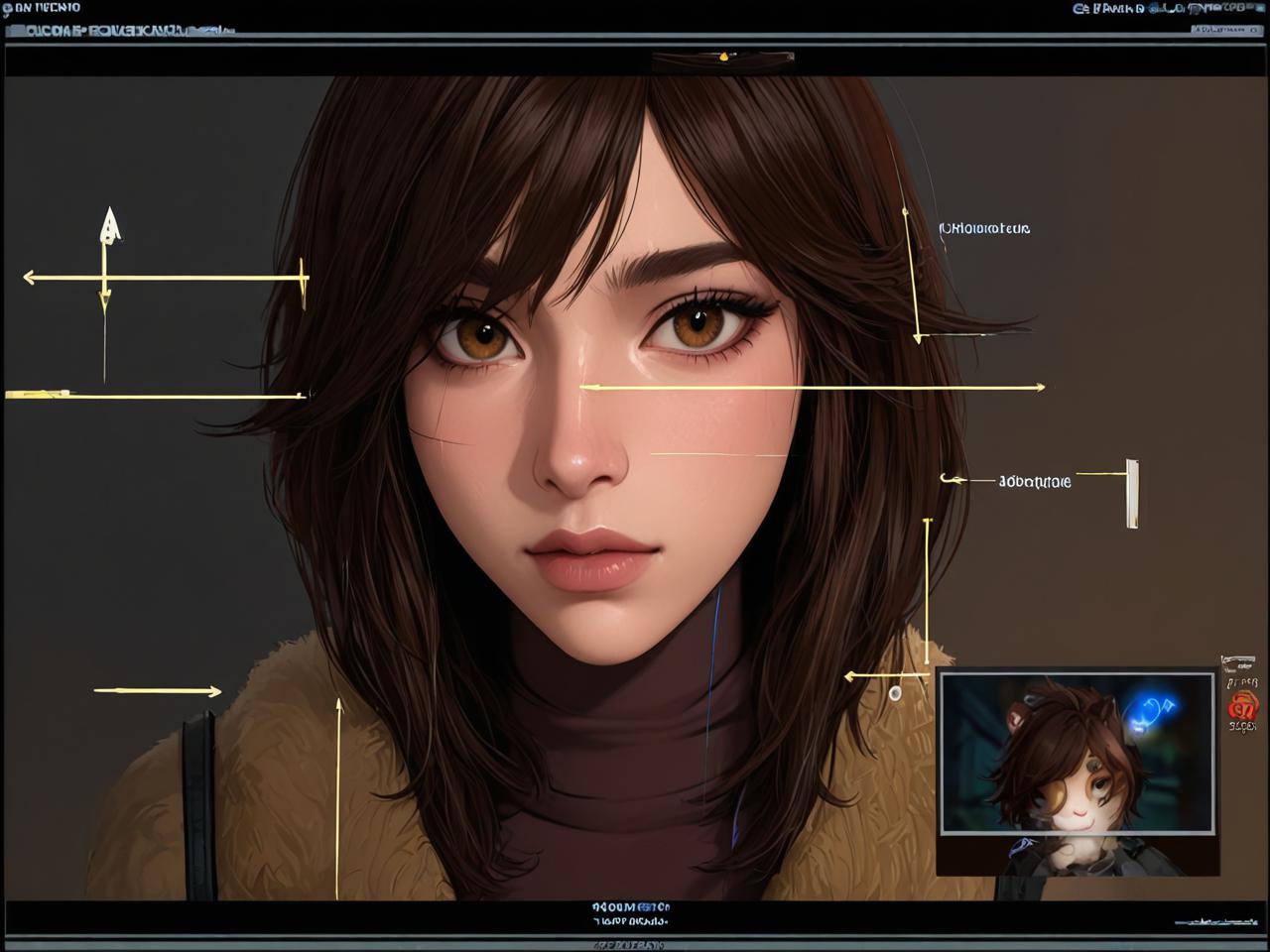
Task: Select the yellow marker on top center tab
Action: tap(724, 57)
